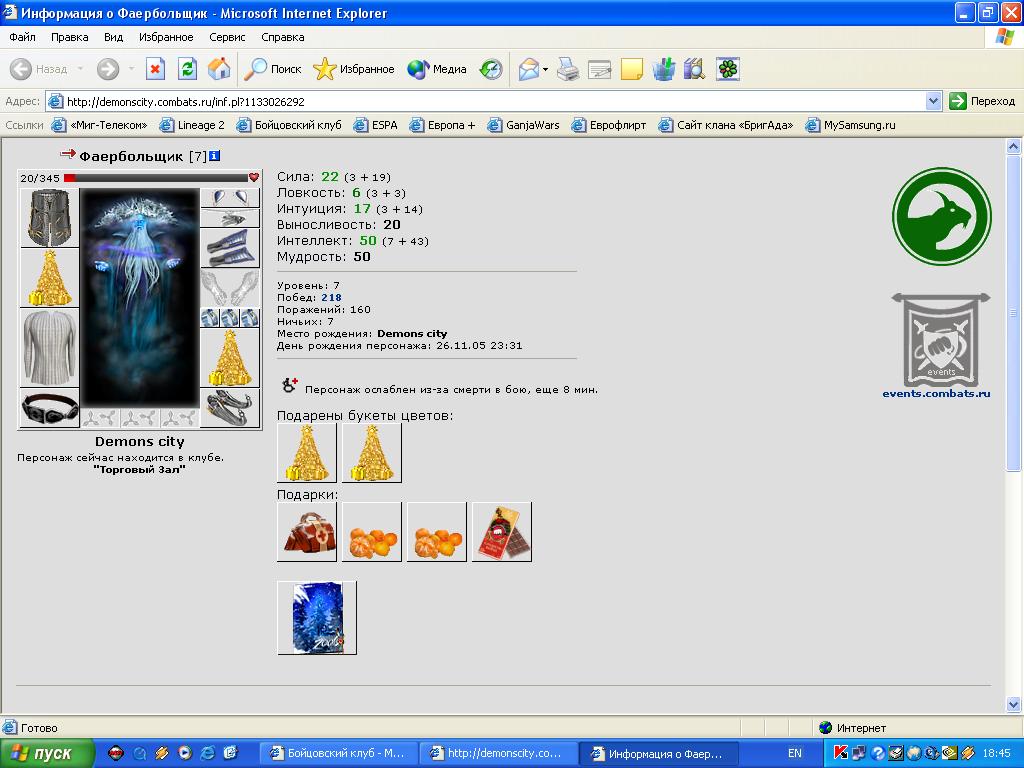Open the Windows пуск start button
The height and width of the screenshot is (768, 1024).
[47, 754]
